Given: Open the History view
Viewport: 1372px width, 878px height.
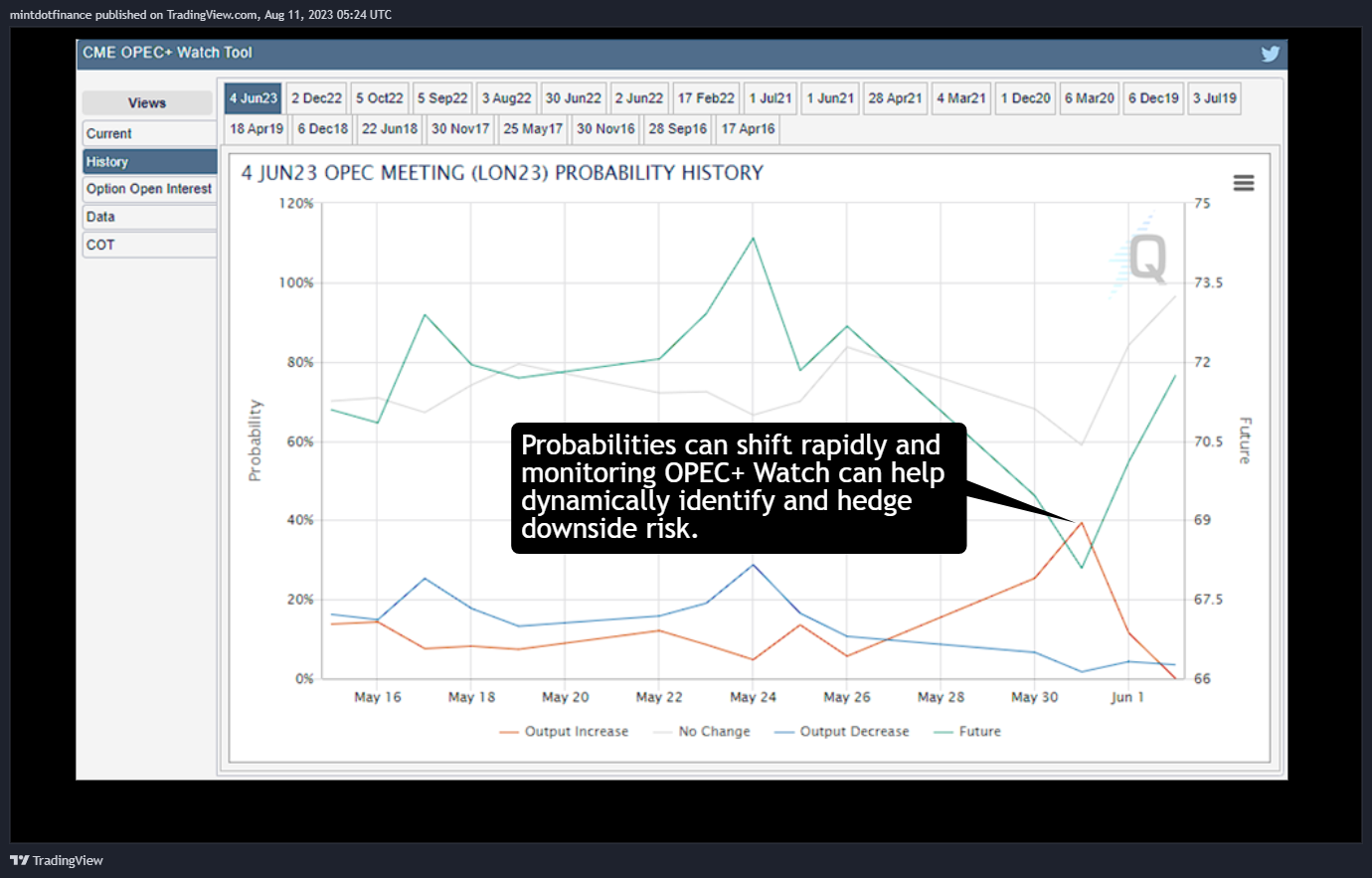Looking at the screenshot, I should (149, 161).
